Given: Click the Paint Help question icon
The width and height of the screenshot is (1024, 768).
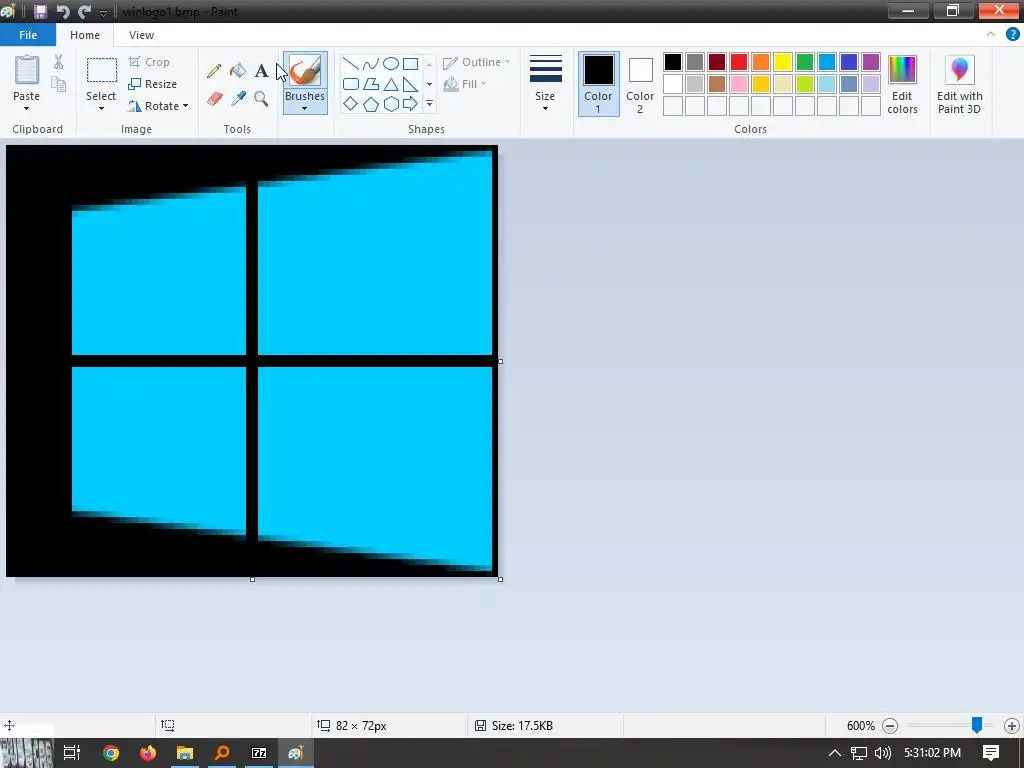Looking at the screenshot, I should tap(1012, 35).
